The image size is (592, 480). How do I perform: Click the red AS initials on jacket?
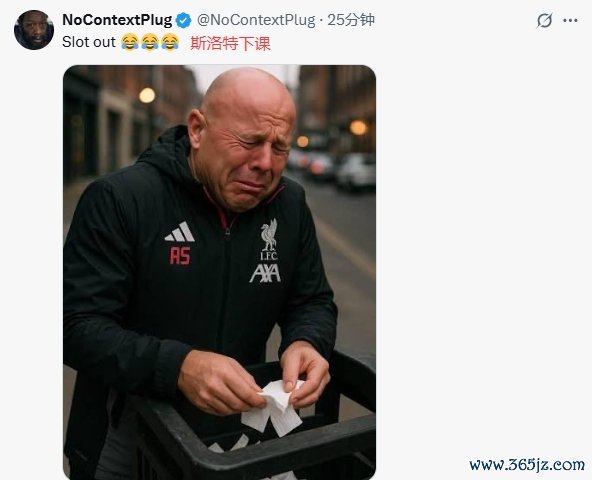(x=180, y=256)
